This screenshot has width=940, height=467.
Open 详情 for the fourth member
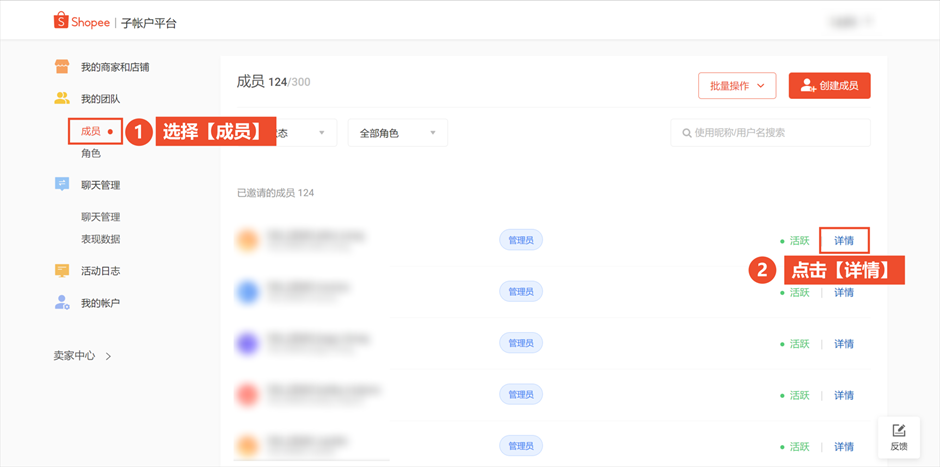click(844, 395)
